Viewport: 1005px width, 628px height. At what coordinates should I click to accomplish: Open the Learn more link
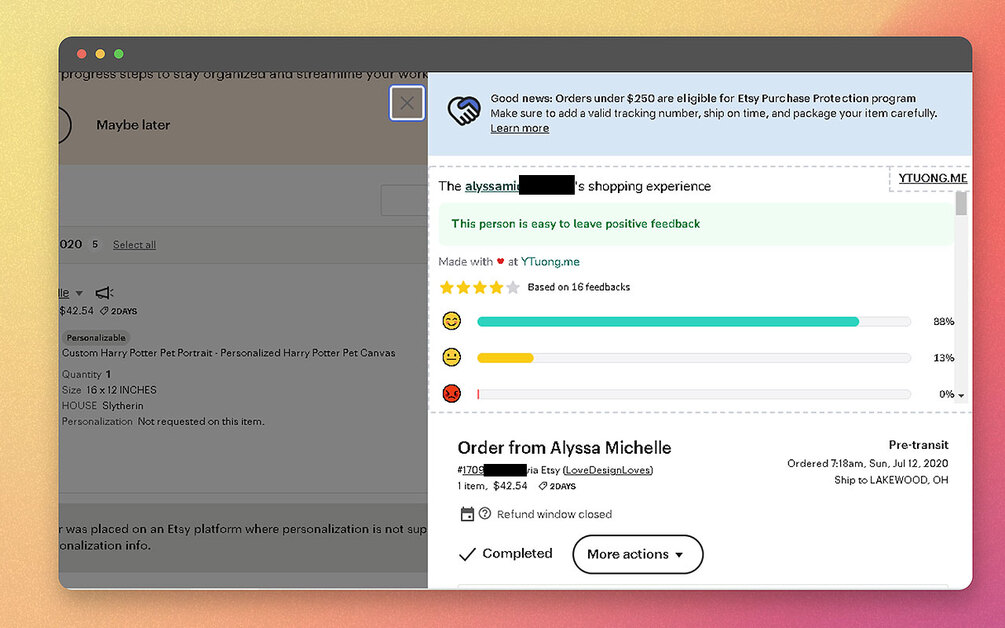[x=519, y=128]
